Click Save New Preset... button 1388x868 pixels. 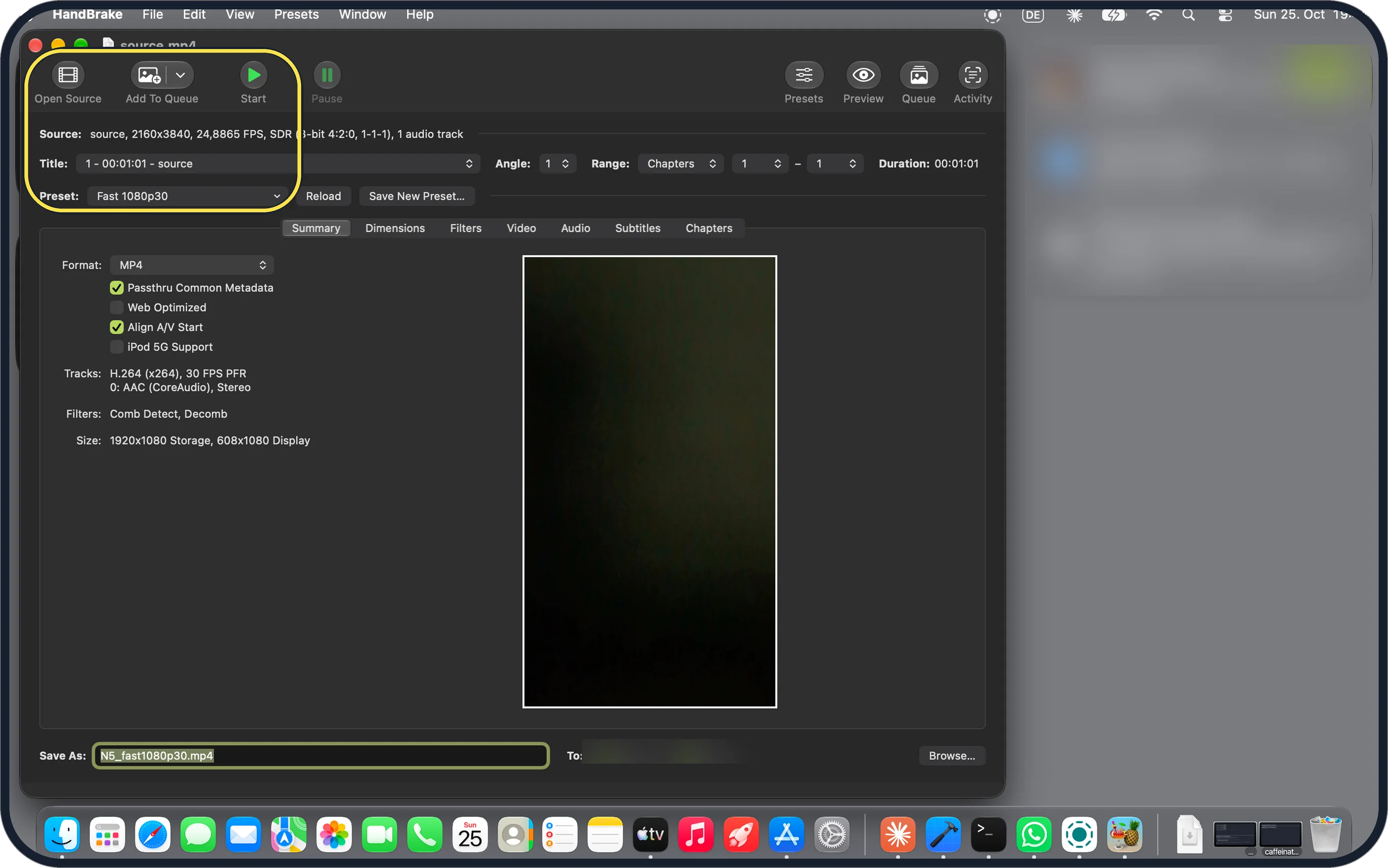click(x=416, y=196)
